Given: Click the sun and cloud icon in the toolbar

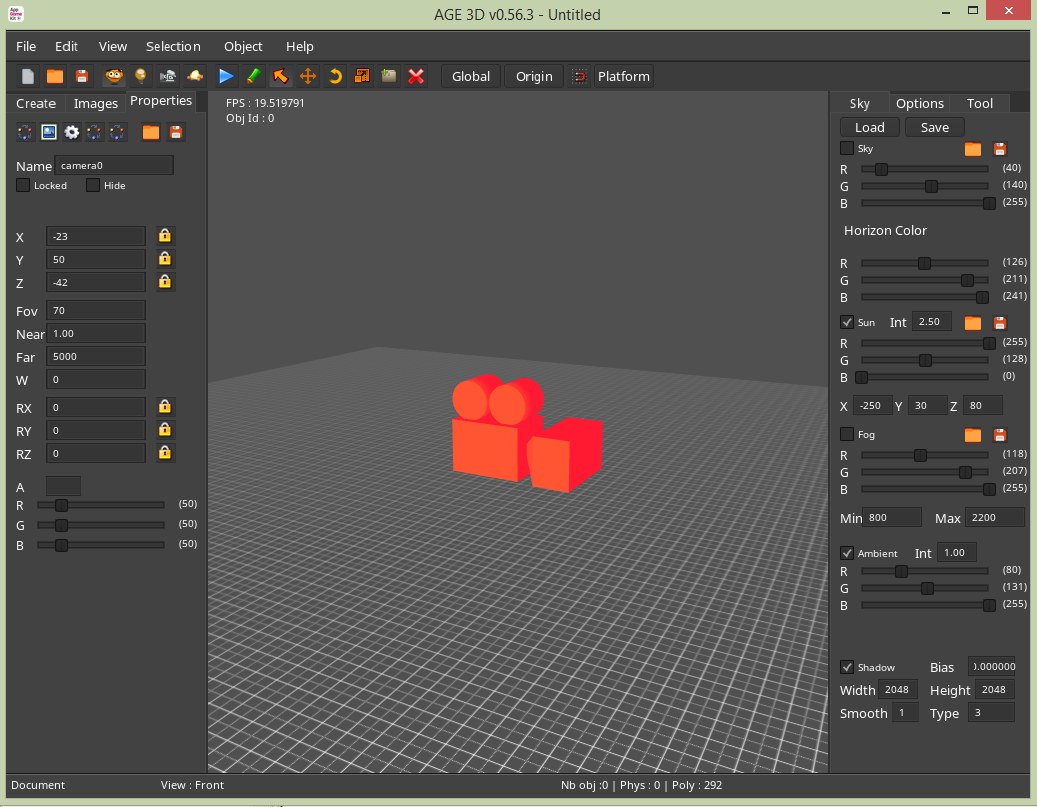Looking at the screenshot, I should (x=195, y=76).
